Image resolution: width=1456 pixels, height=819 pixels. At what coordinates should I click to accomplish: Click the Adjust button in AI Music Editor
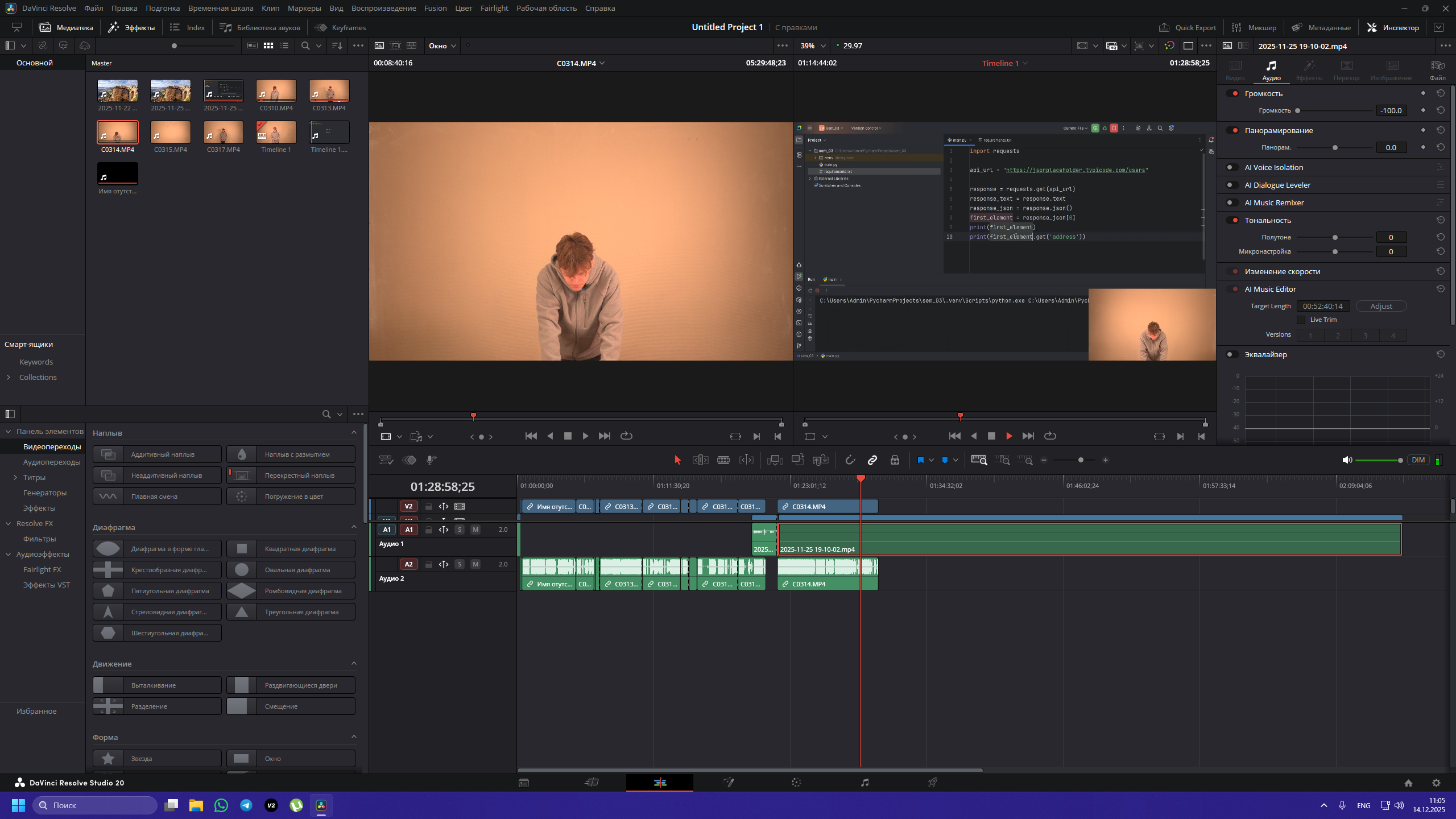pos(1381,306)
